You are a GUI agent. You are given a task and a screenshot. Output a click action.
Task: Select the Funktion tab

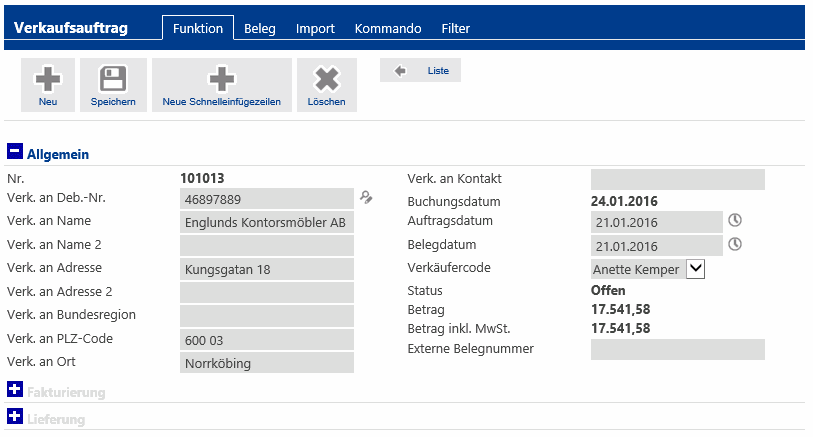(198, 29)
